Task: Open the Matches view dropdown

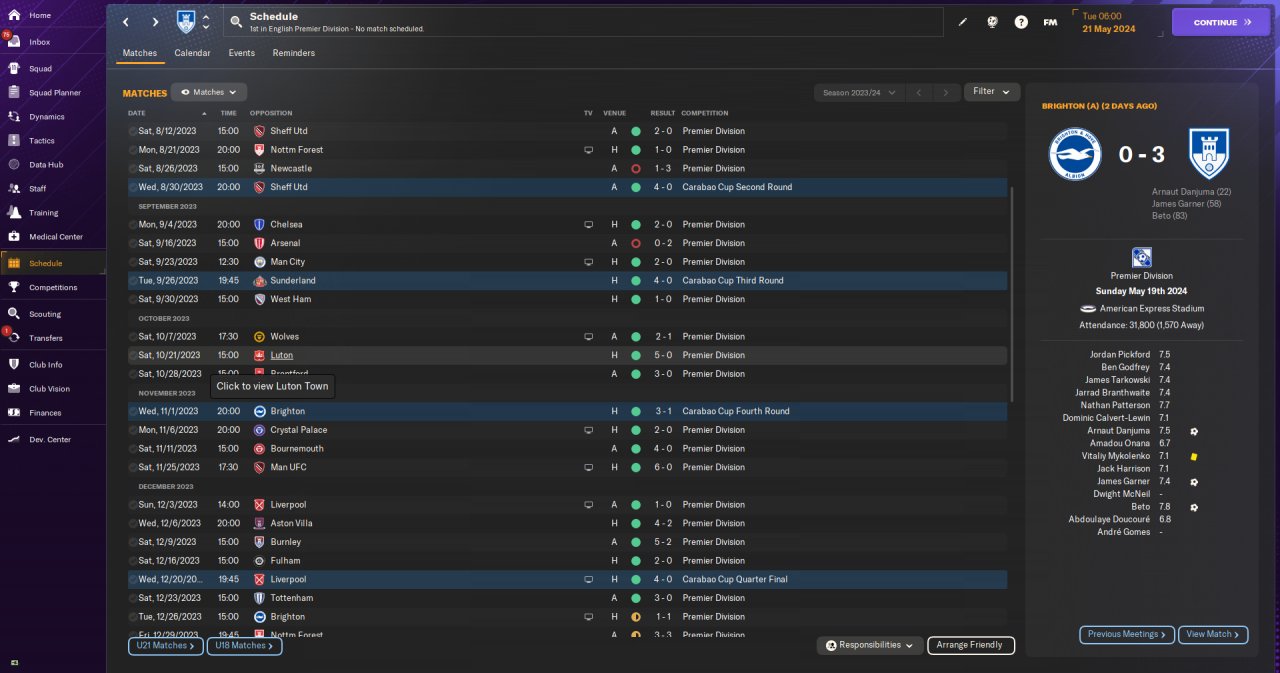Action: click(x=209, y=92)
